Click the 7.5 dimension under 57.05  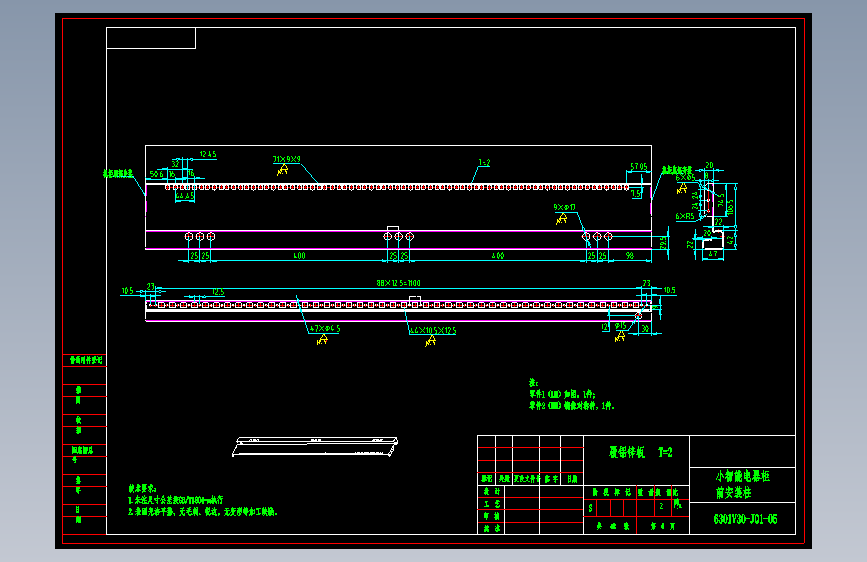coord(636,194)
